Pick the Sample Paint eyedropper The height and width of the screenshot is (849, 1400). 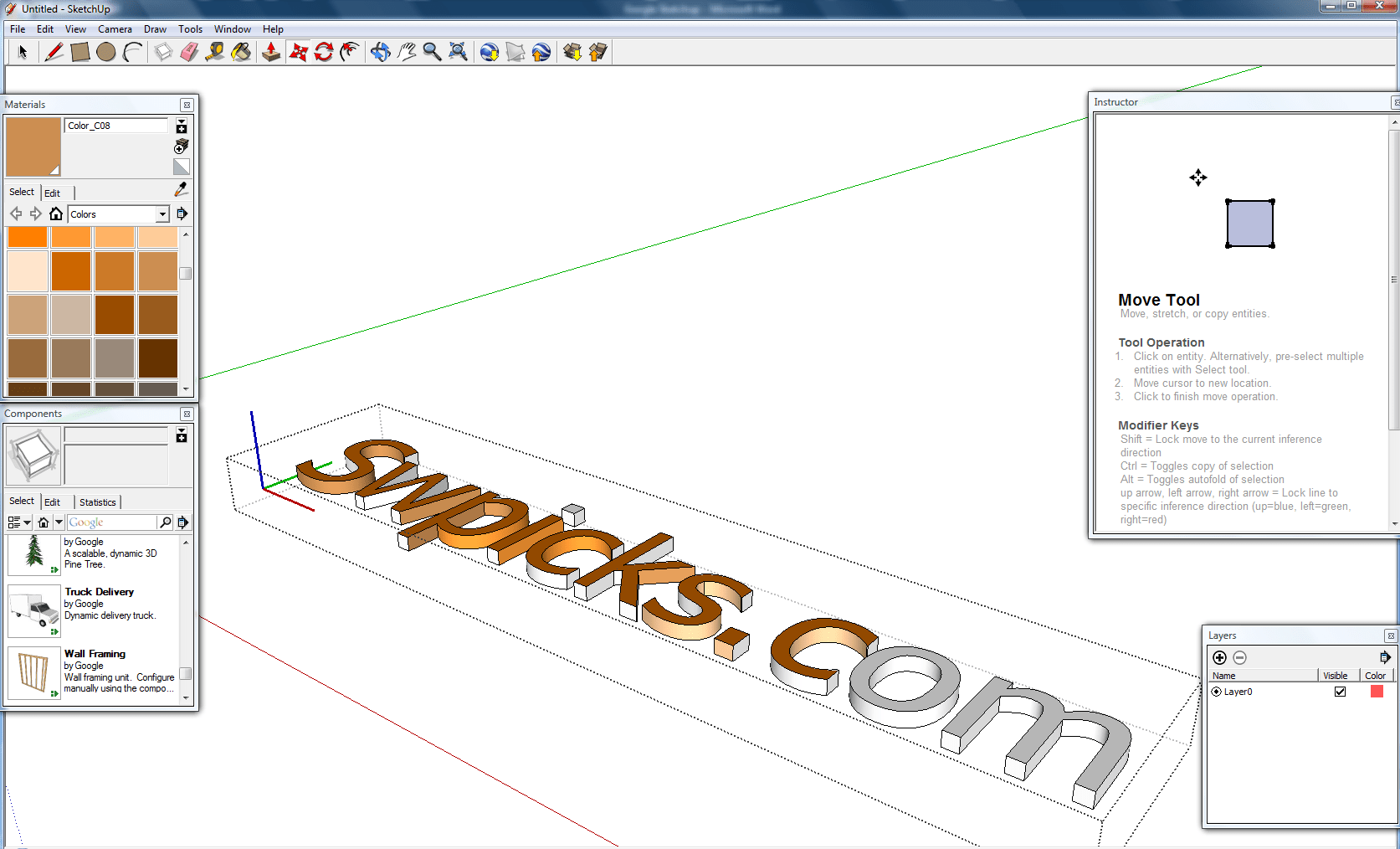pos(182,189)
